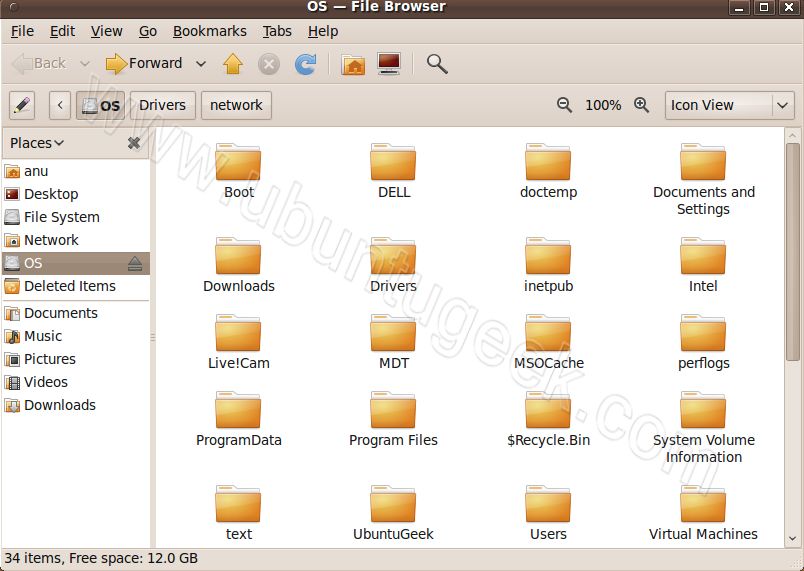Click the Stop loading icon
Image resolution: width=804 pixels, height=571 pixels.
269,65
